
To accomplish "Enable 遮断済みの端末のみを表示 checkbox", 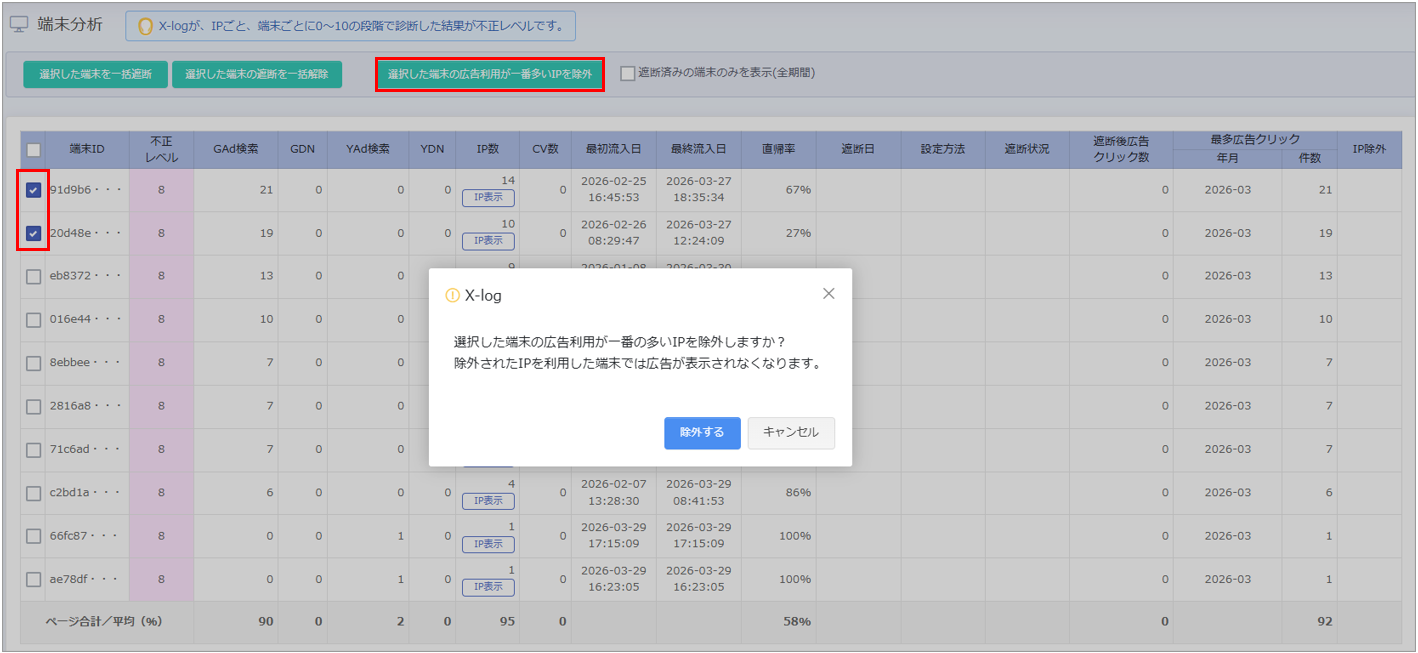I will click(627, 73).
